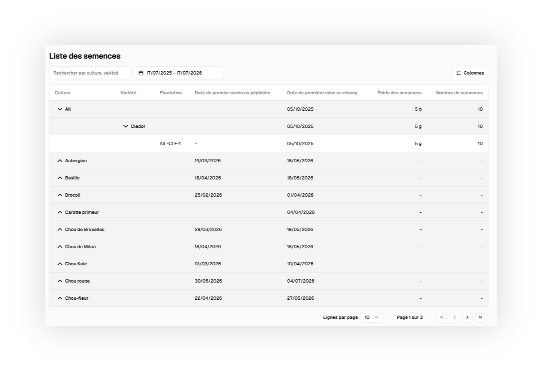Expand the Basilic row chevron
This screenshot has height=371, width=542.
click(x=59, y=178)
